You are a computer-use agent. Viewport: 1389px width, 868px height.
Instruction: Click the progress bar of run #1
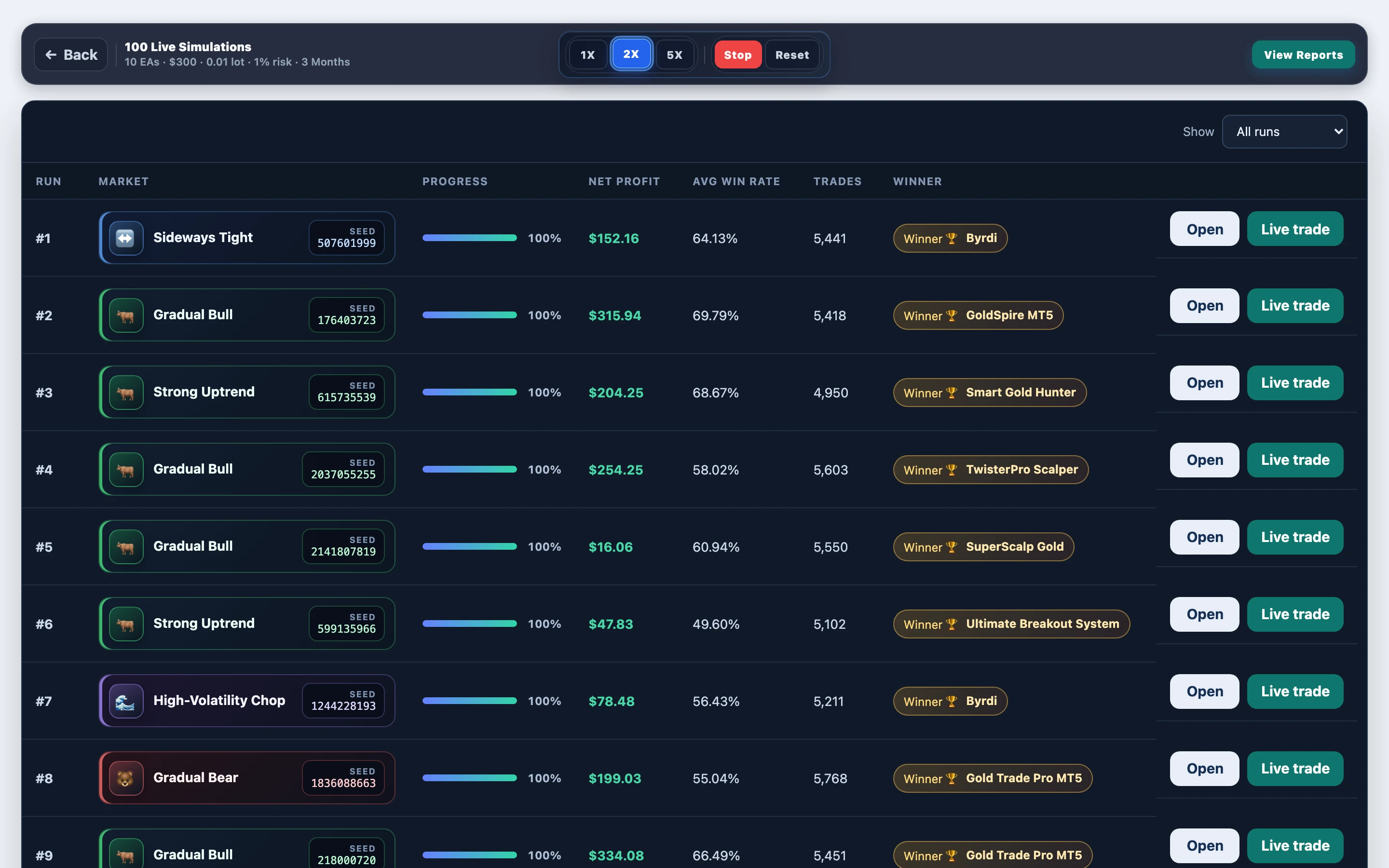[x=469, y=238]
